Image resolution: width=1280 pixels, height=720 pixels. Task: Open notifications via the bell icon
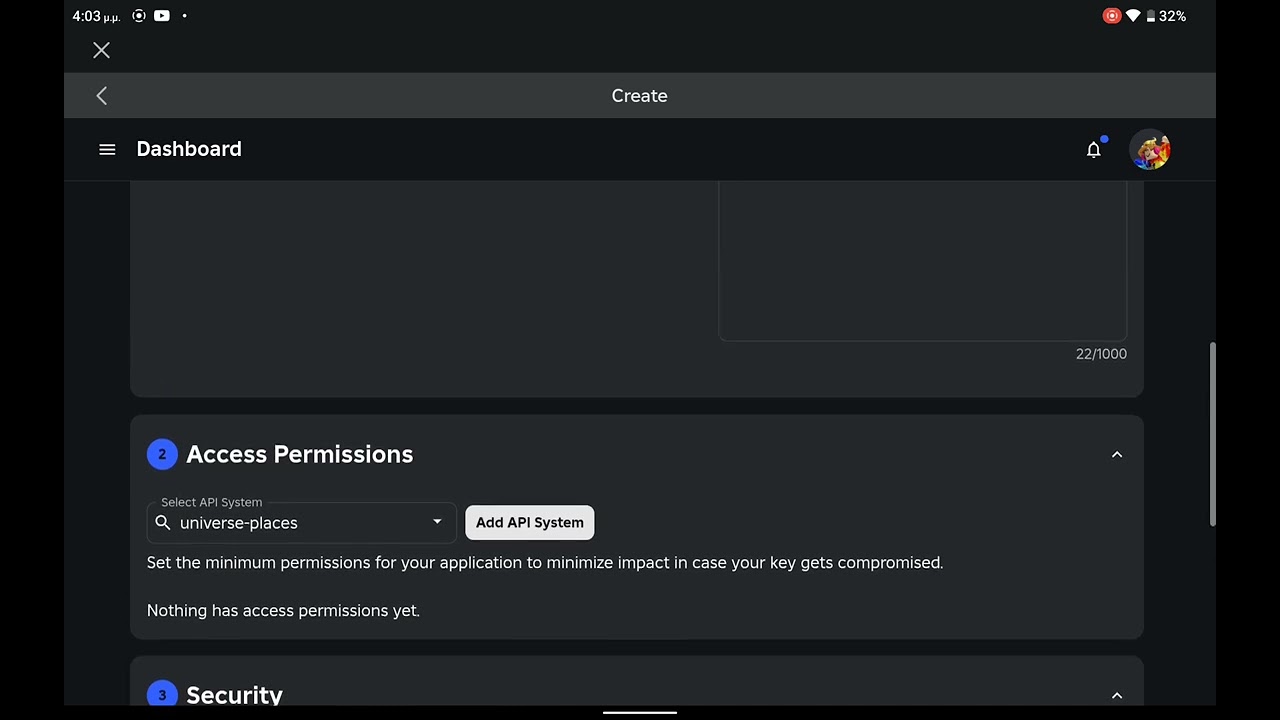click(1094, 149)
